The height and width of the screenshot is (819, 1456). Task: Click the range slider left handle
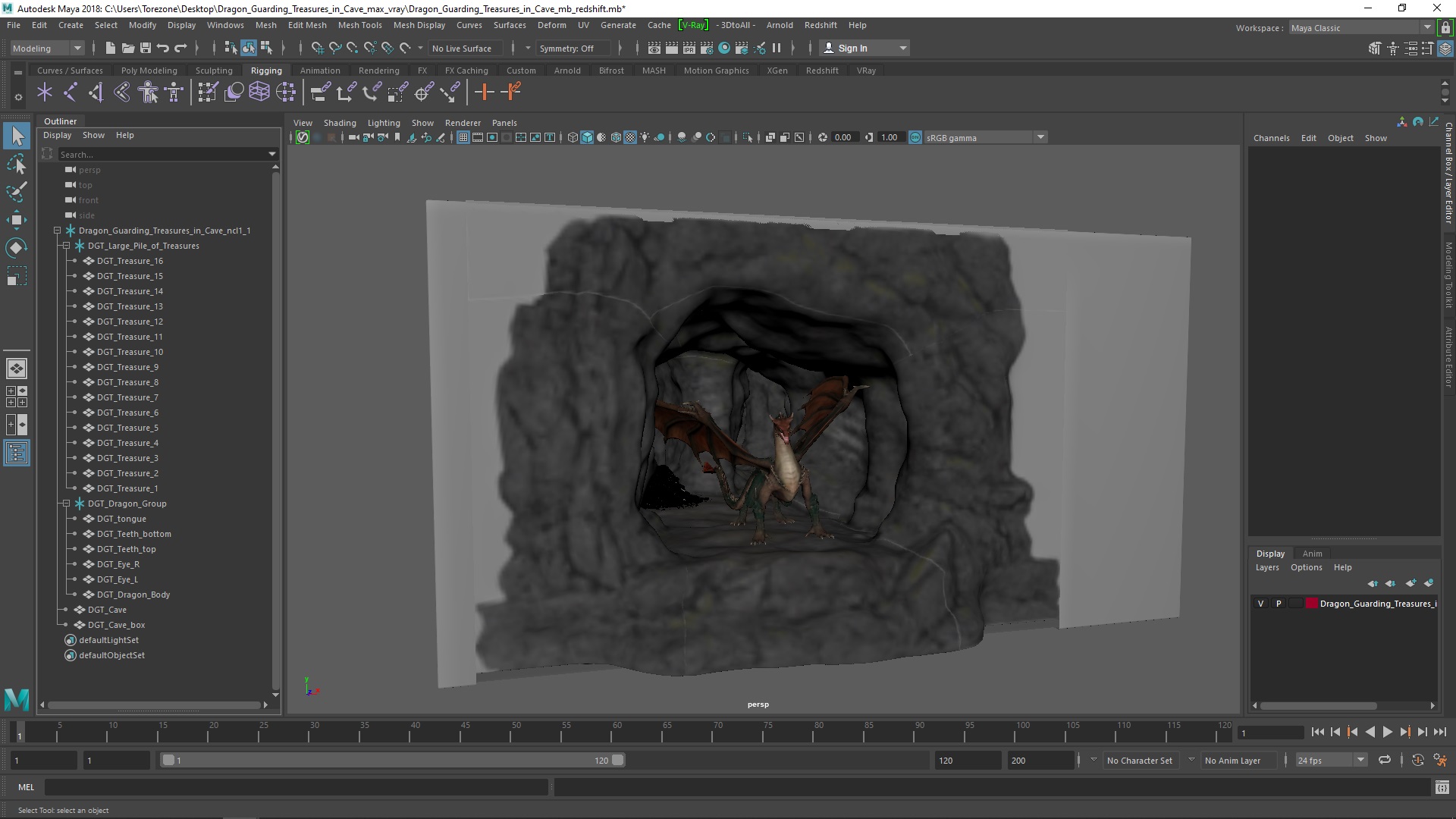[x=168, y=760]
